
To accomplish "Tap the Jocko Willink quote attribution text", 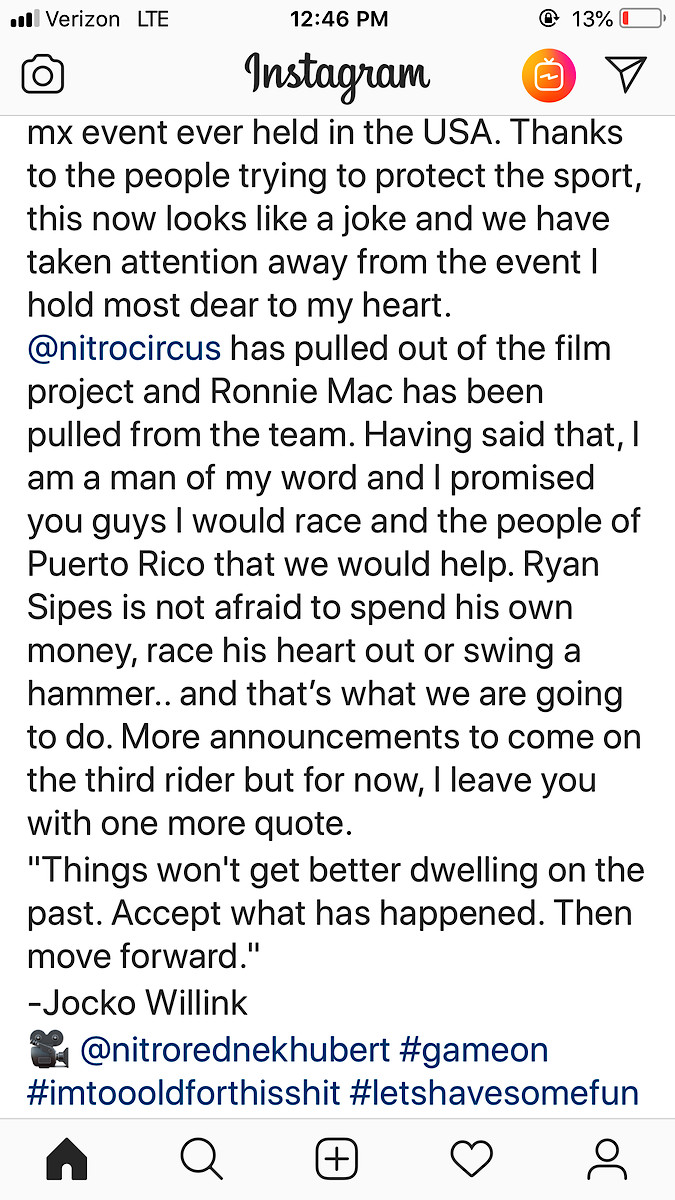I will coord(137,1001).
